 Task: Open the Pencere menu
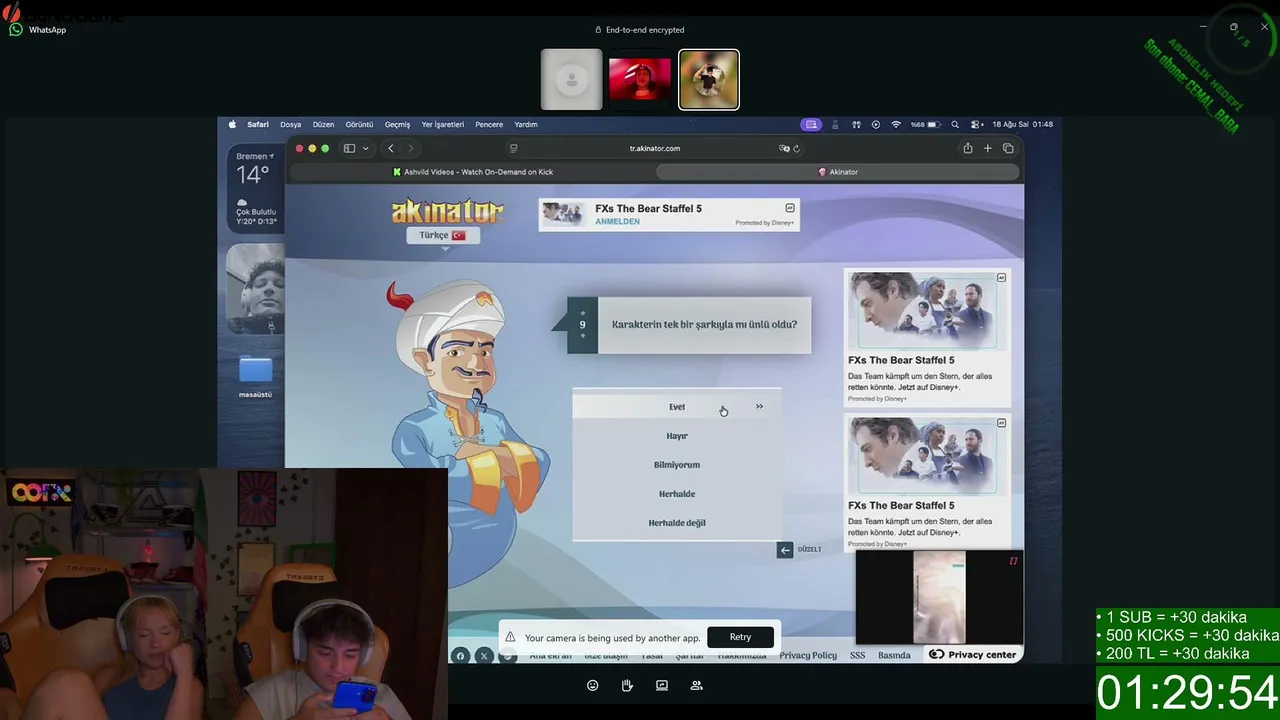[489, 125]
